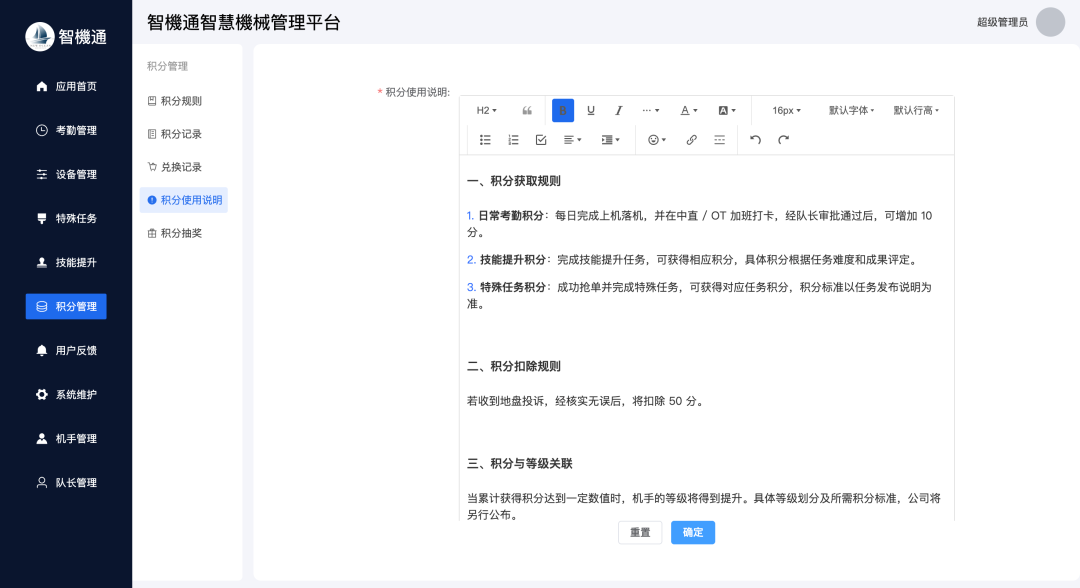
Task: Redo the last undone edit
Action: (x=783, y=140)
